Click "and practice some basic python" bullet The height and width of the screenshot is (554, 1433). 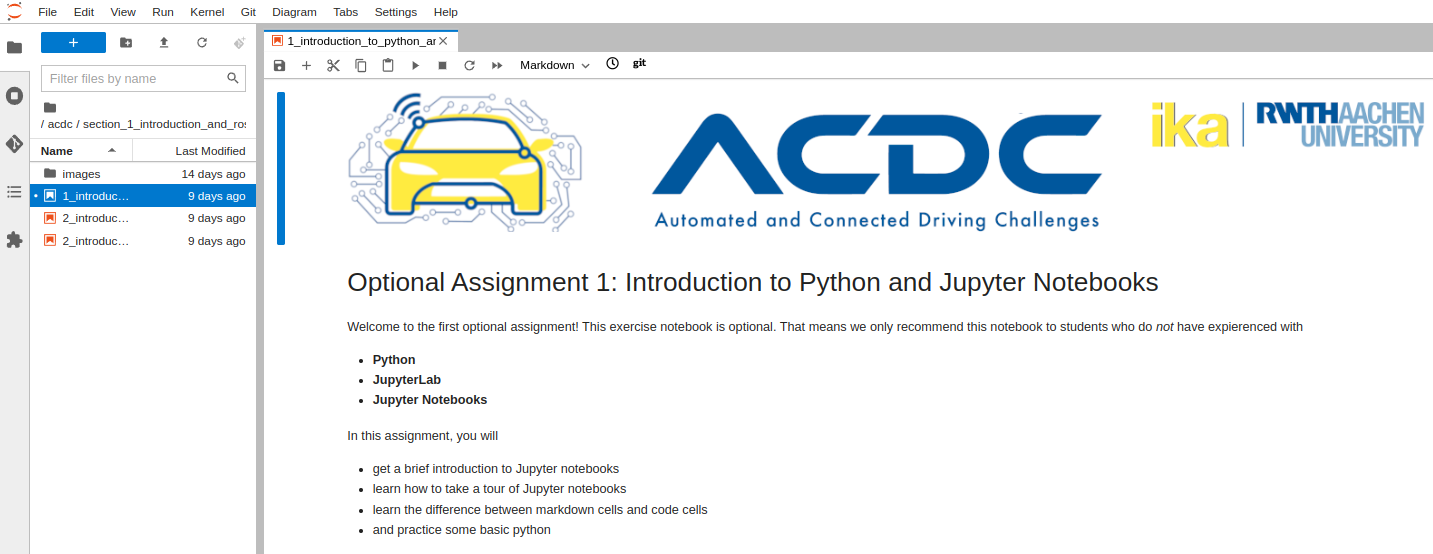(462, 530)
